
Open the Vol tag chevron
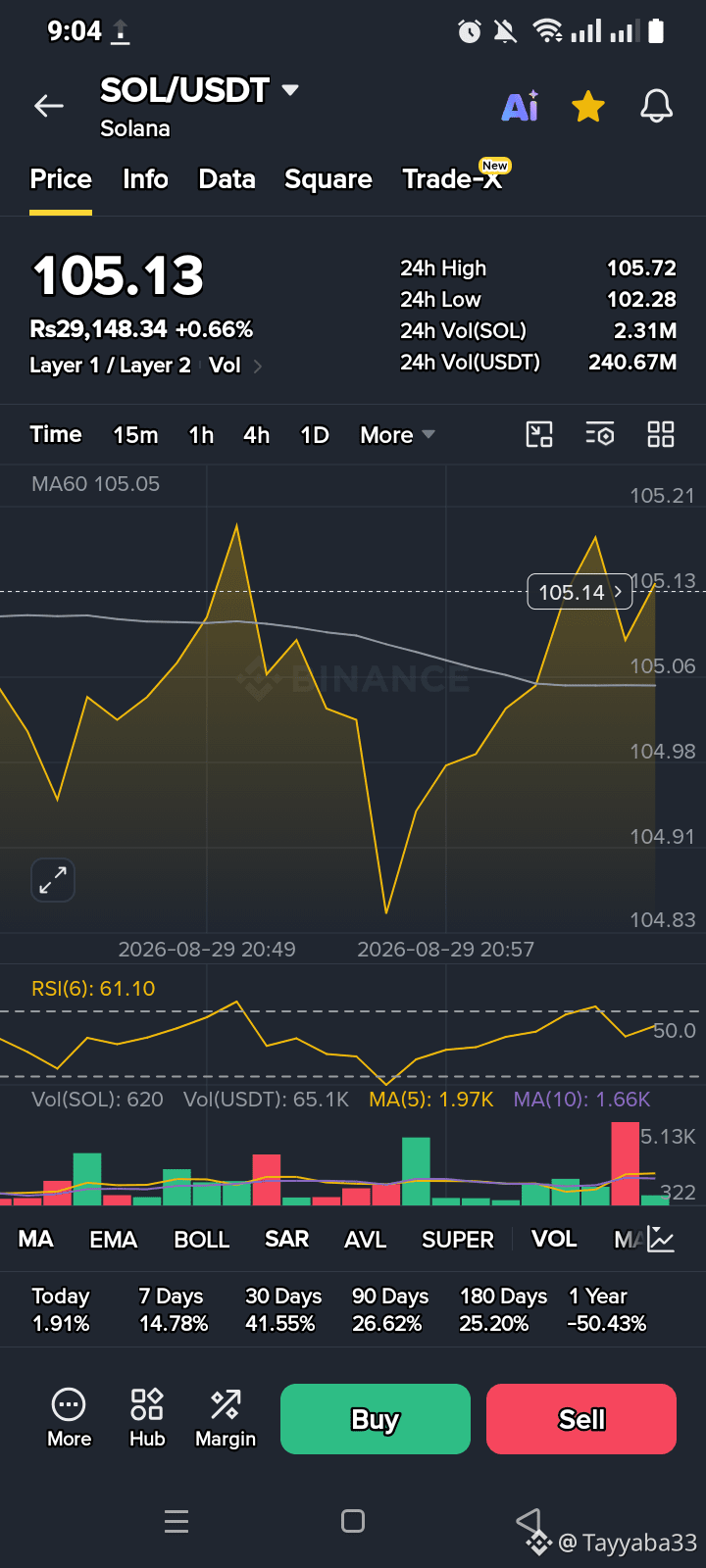[x=258, y=366]
